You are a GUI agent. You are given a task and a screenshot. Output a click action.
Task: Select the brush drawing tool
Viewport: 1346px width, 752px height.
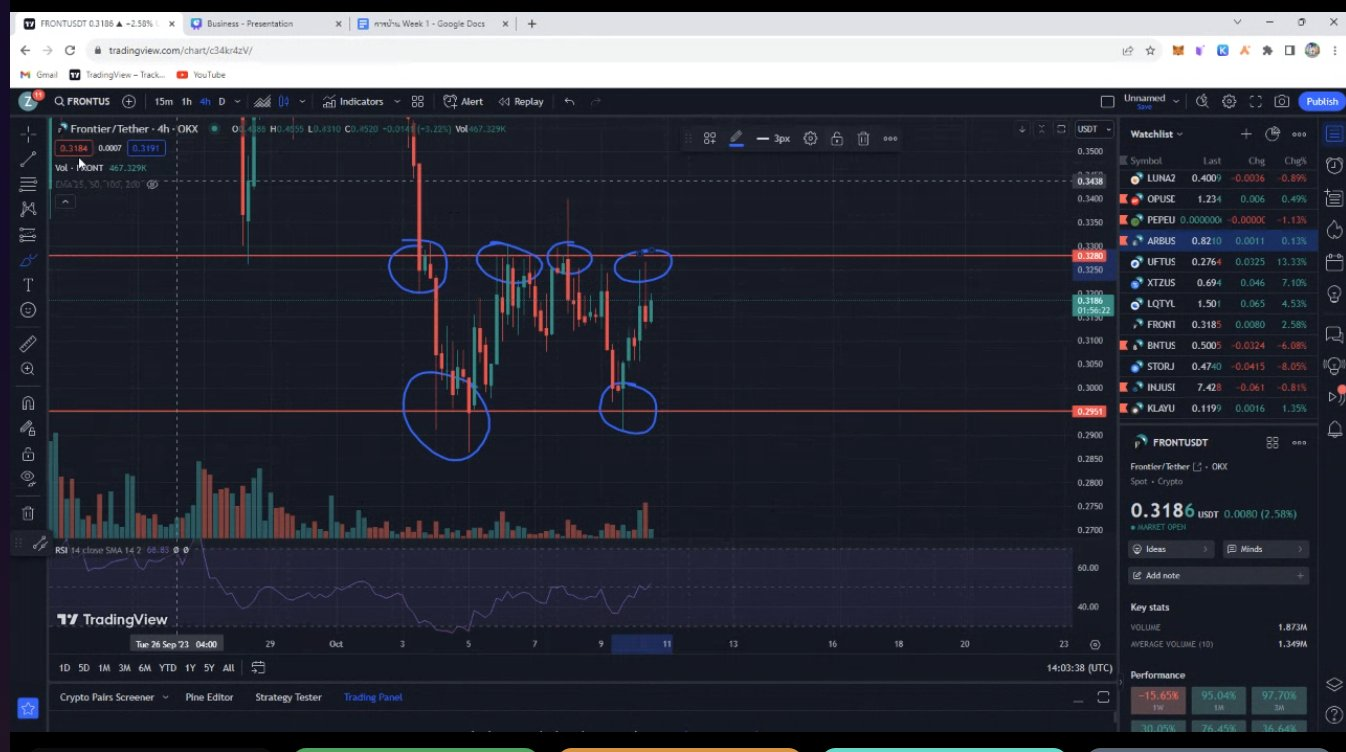coord(28,260)
